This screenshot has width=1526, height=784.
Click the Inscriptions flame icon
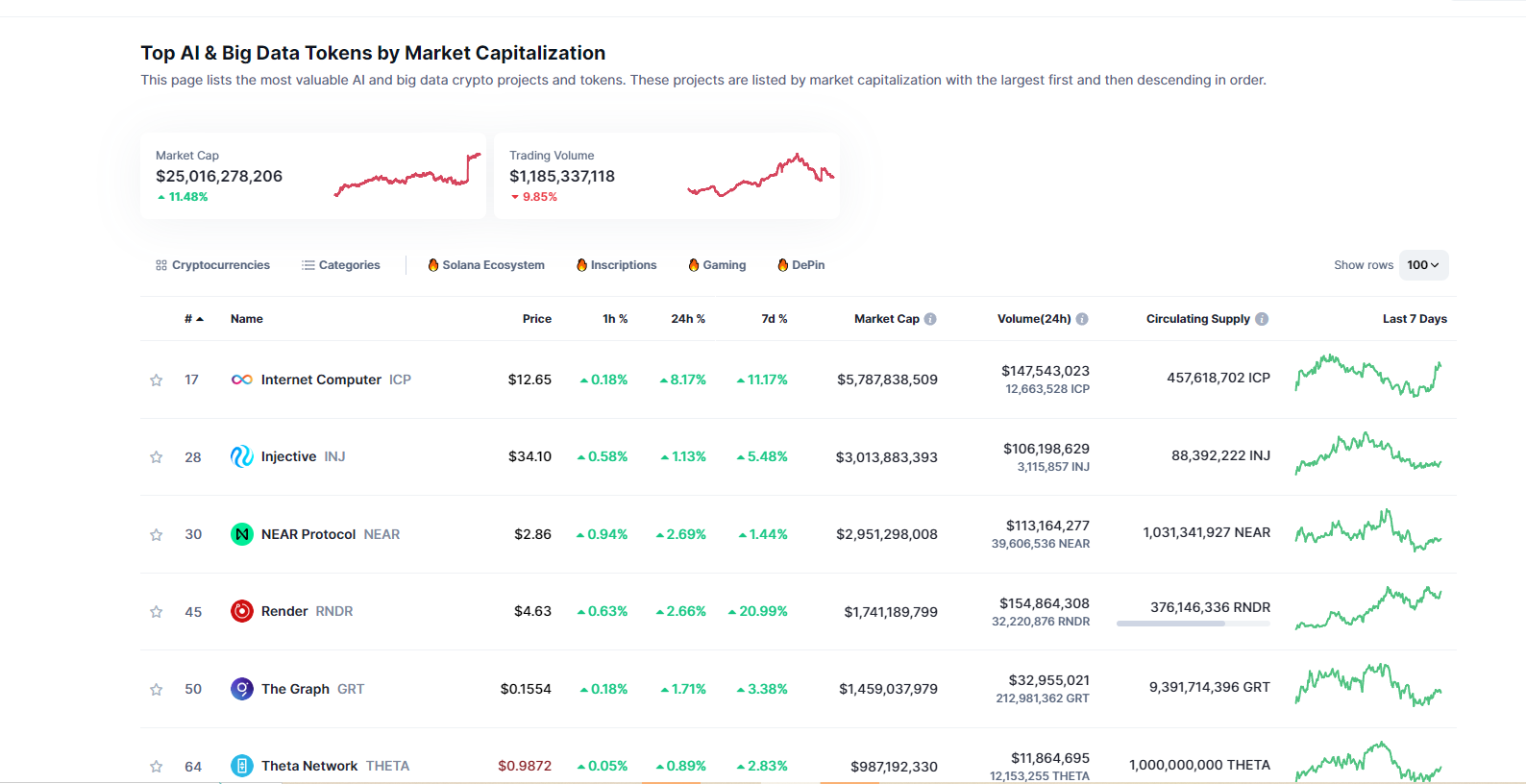coord(581,265)
